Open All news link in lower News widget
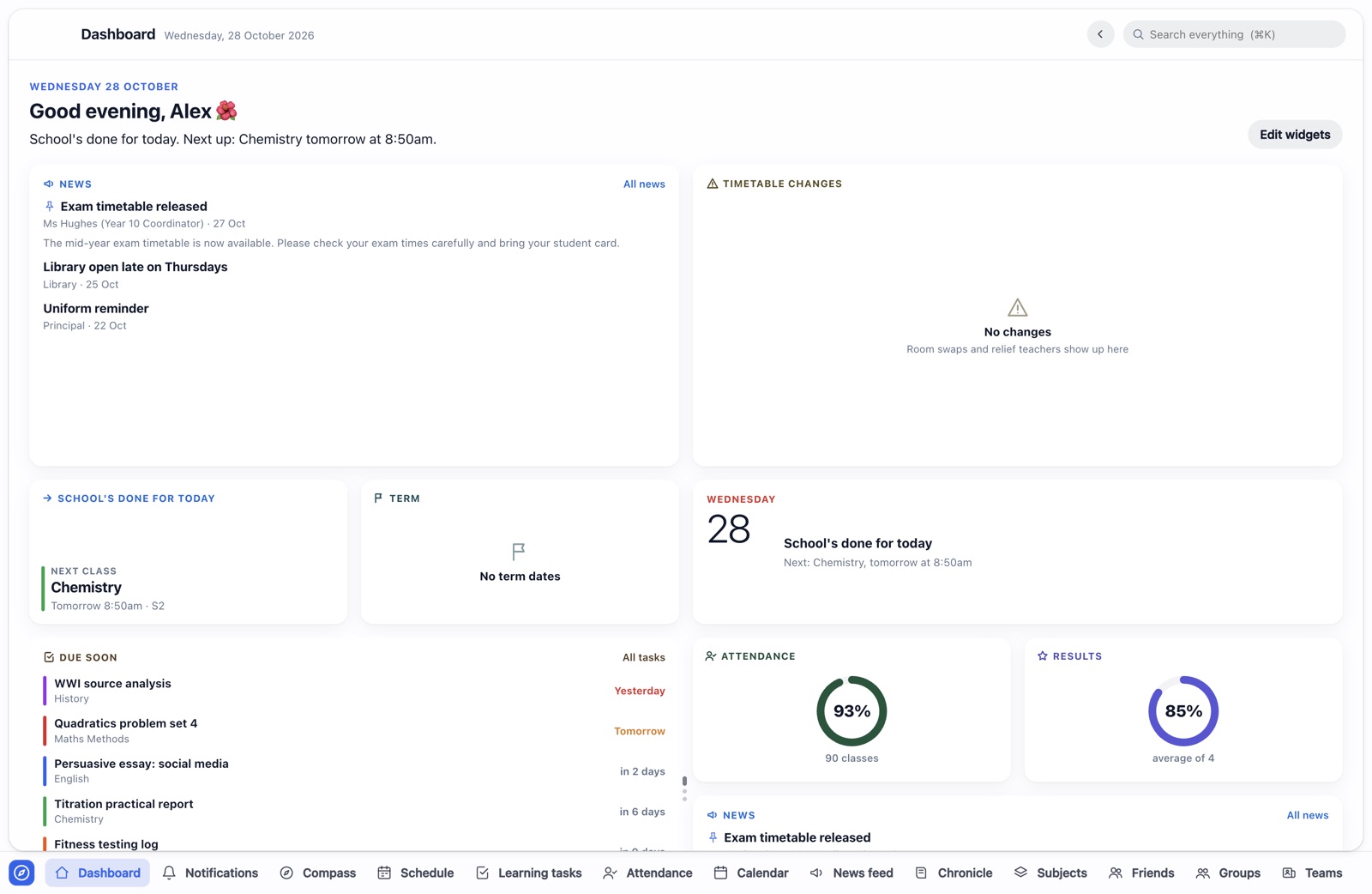Viewport: 1372px width, 894px height. pyautogui.click(x=1308, y=815)
